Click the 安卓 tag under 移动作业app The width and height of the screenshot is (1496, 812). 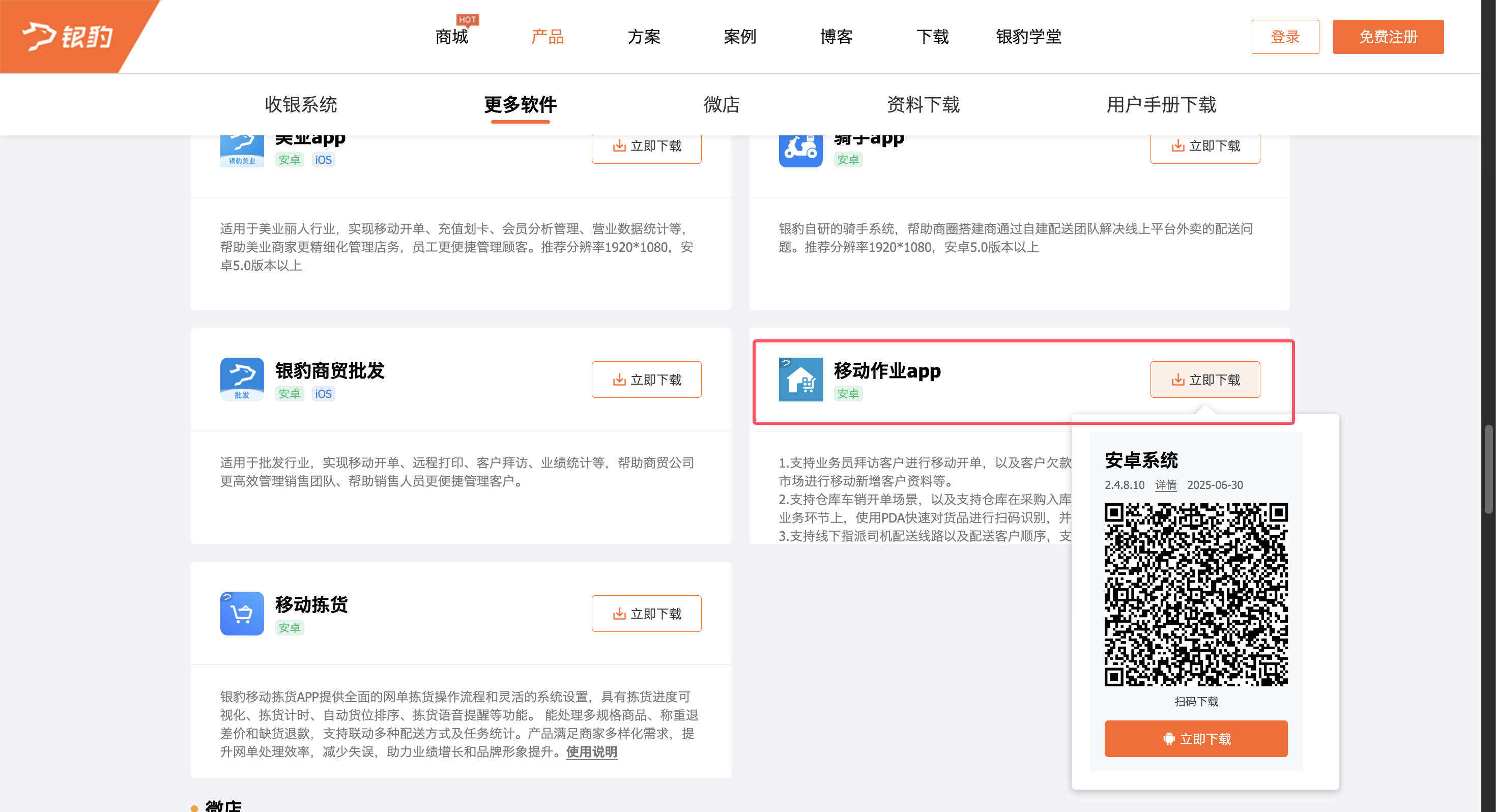click(848, 394)
